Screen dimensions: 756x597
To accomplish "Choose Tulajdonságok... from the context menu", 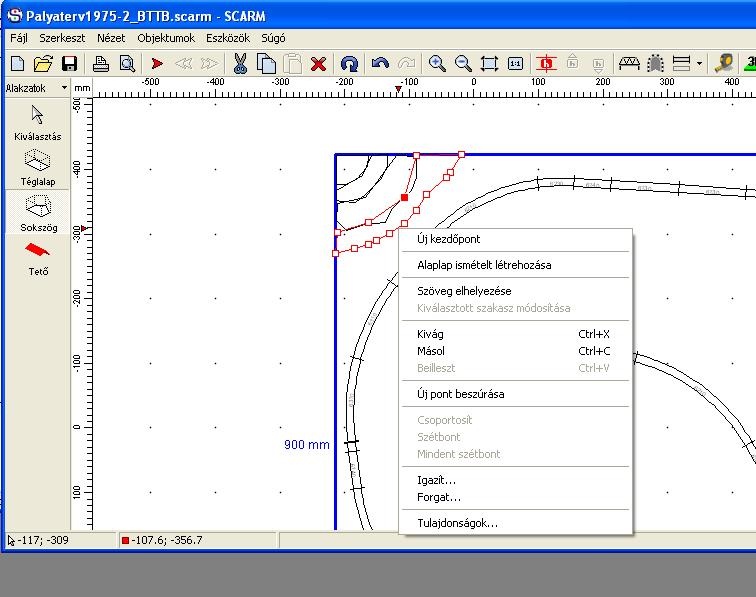I will point(457,523).
